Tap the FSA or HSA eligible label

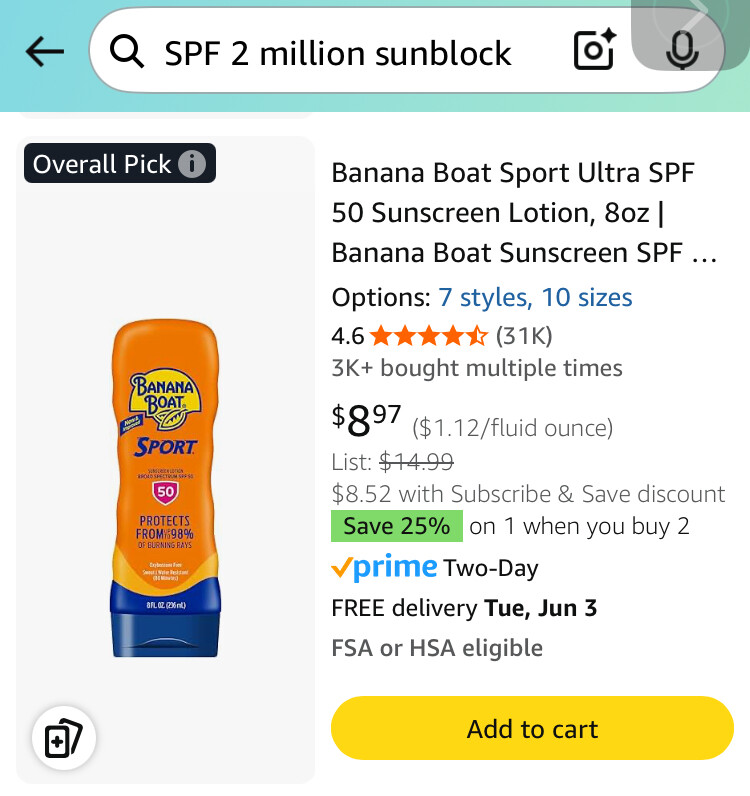pos(437,648)
